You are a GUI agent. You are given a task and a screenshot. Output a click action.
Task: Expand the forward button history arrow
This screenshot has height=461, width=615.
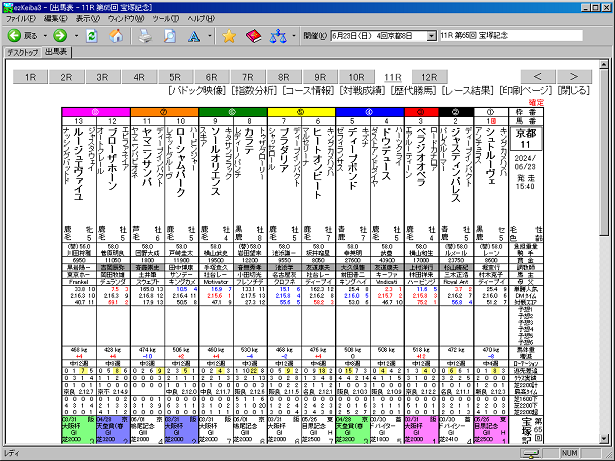tap(76, 36)
